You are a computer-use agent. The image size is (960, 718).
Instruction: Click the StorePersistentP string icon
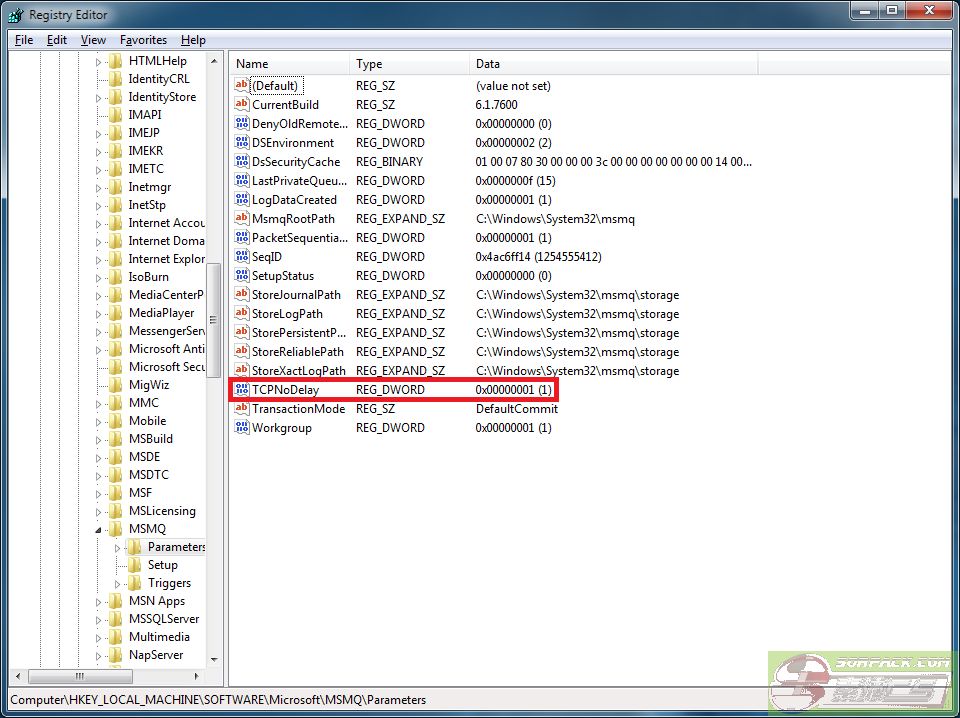pyautogui.click(x=242, y=332)
